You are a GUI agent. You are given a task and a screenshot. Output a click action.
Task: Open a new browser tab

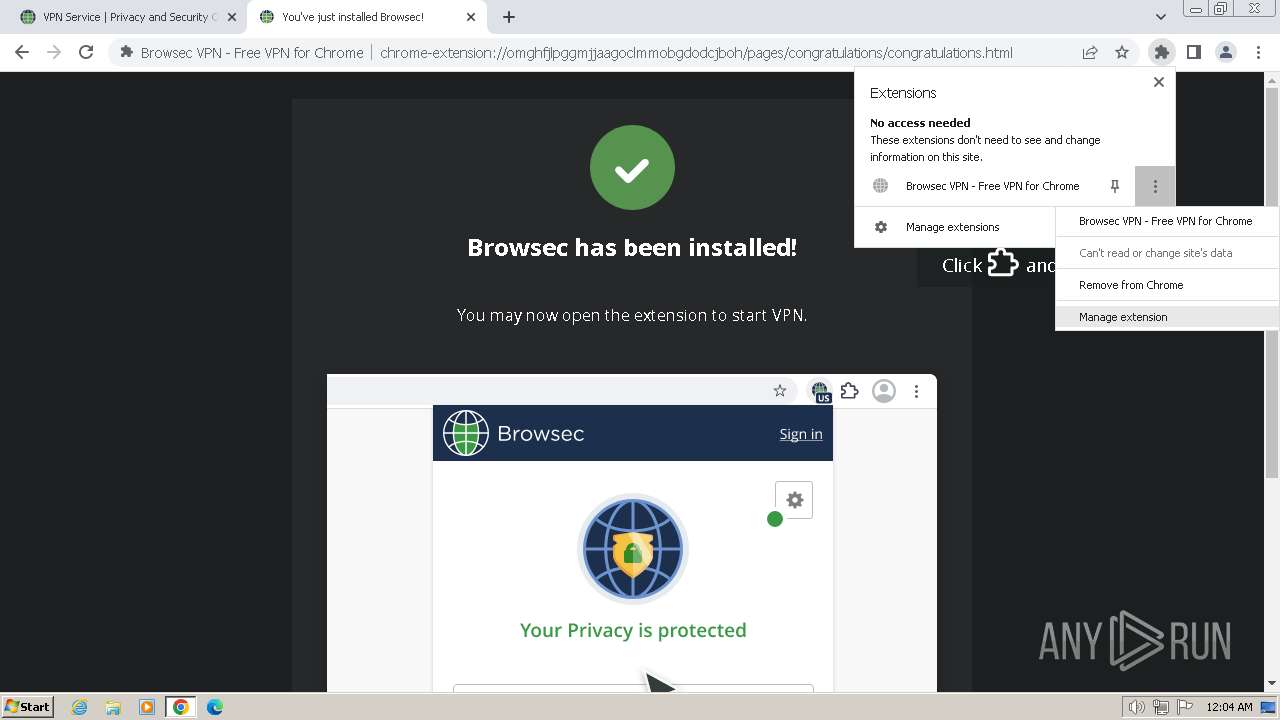pyautogui.click(x=509, y=17)
